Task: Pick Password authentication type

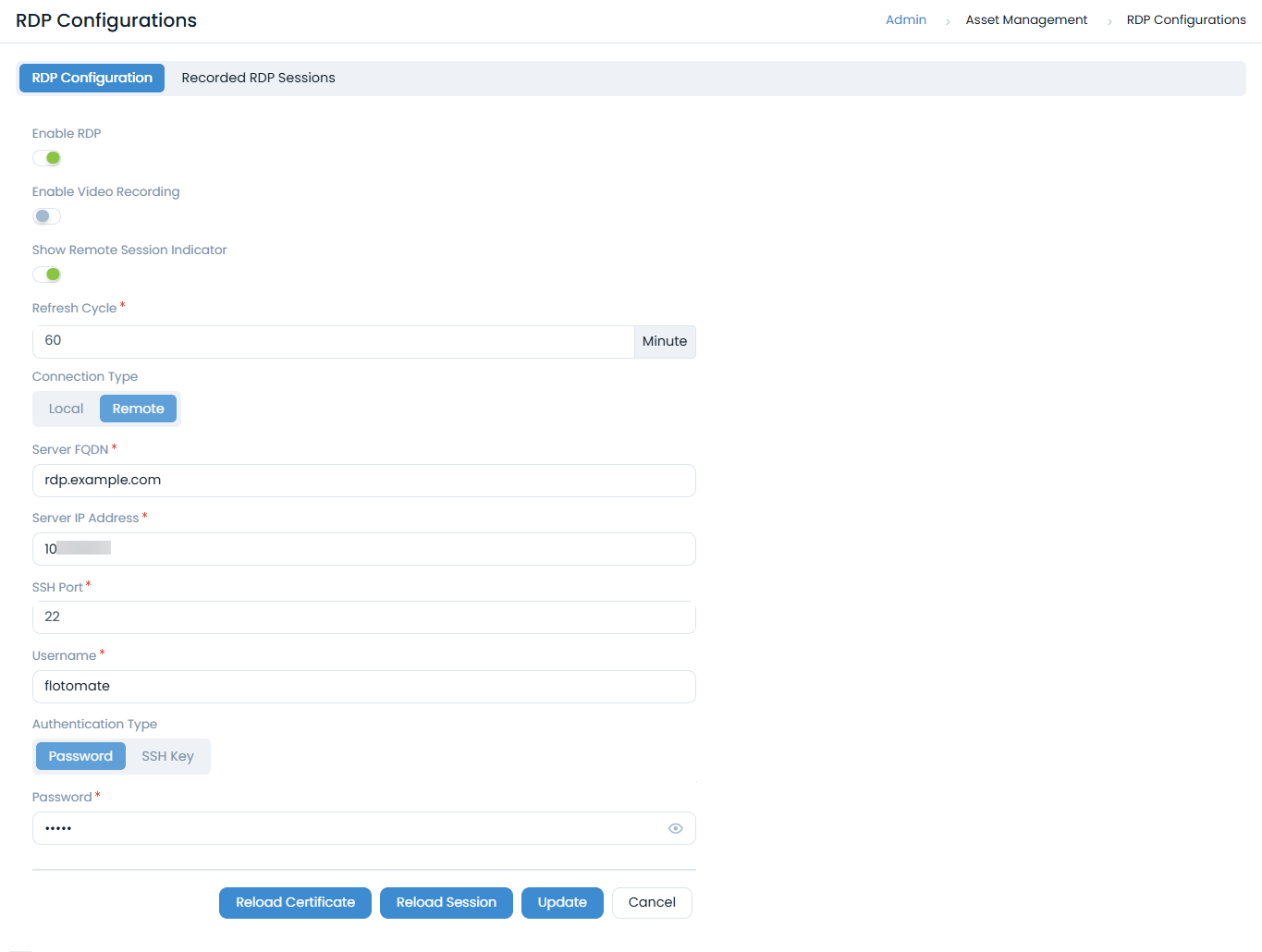Action: tap(80, 756)
